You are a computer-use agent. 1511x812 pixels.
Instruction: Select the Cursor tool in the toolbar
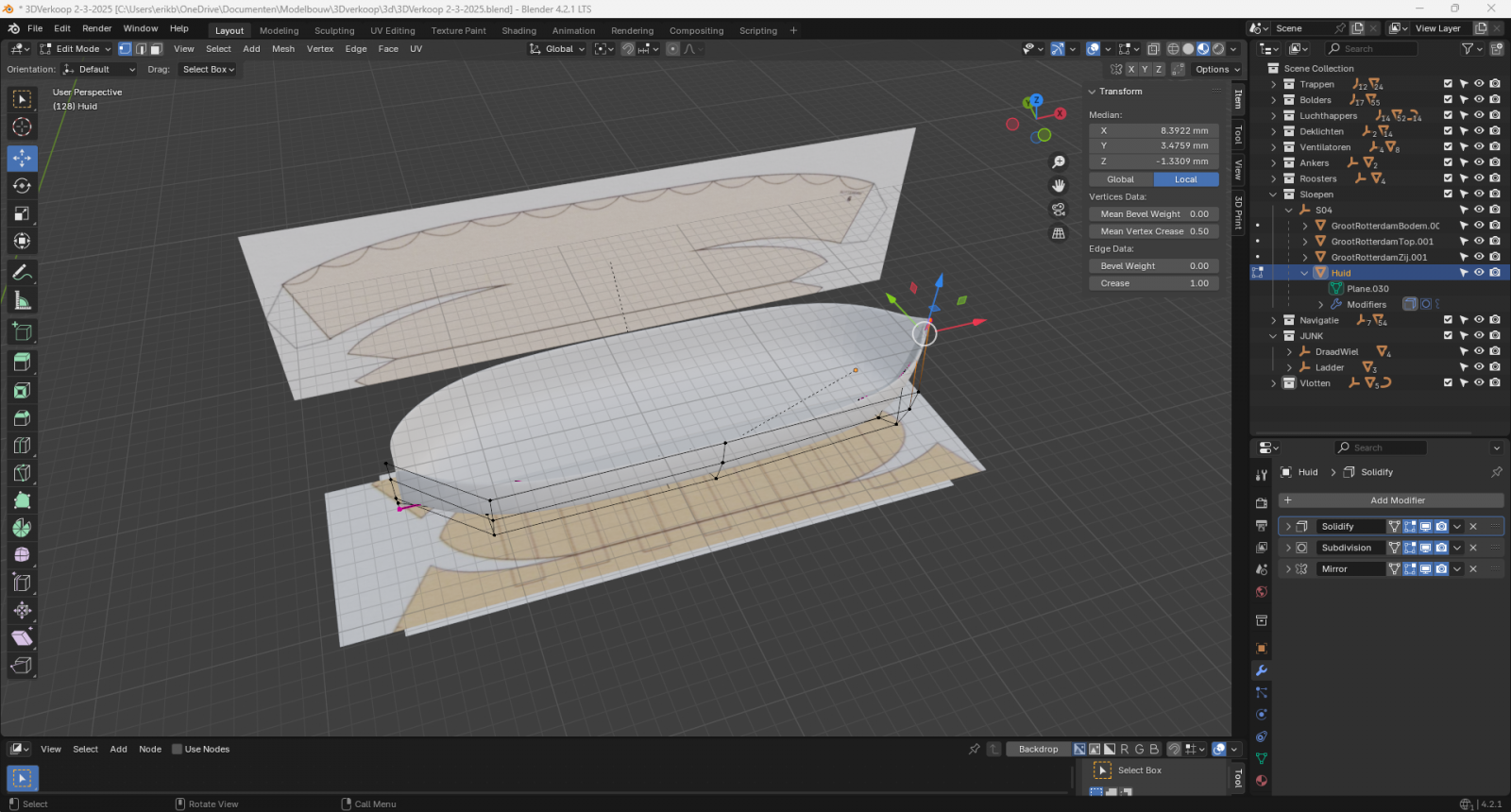[x=22, y=127]
